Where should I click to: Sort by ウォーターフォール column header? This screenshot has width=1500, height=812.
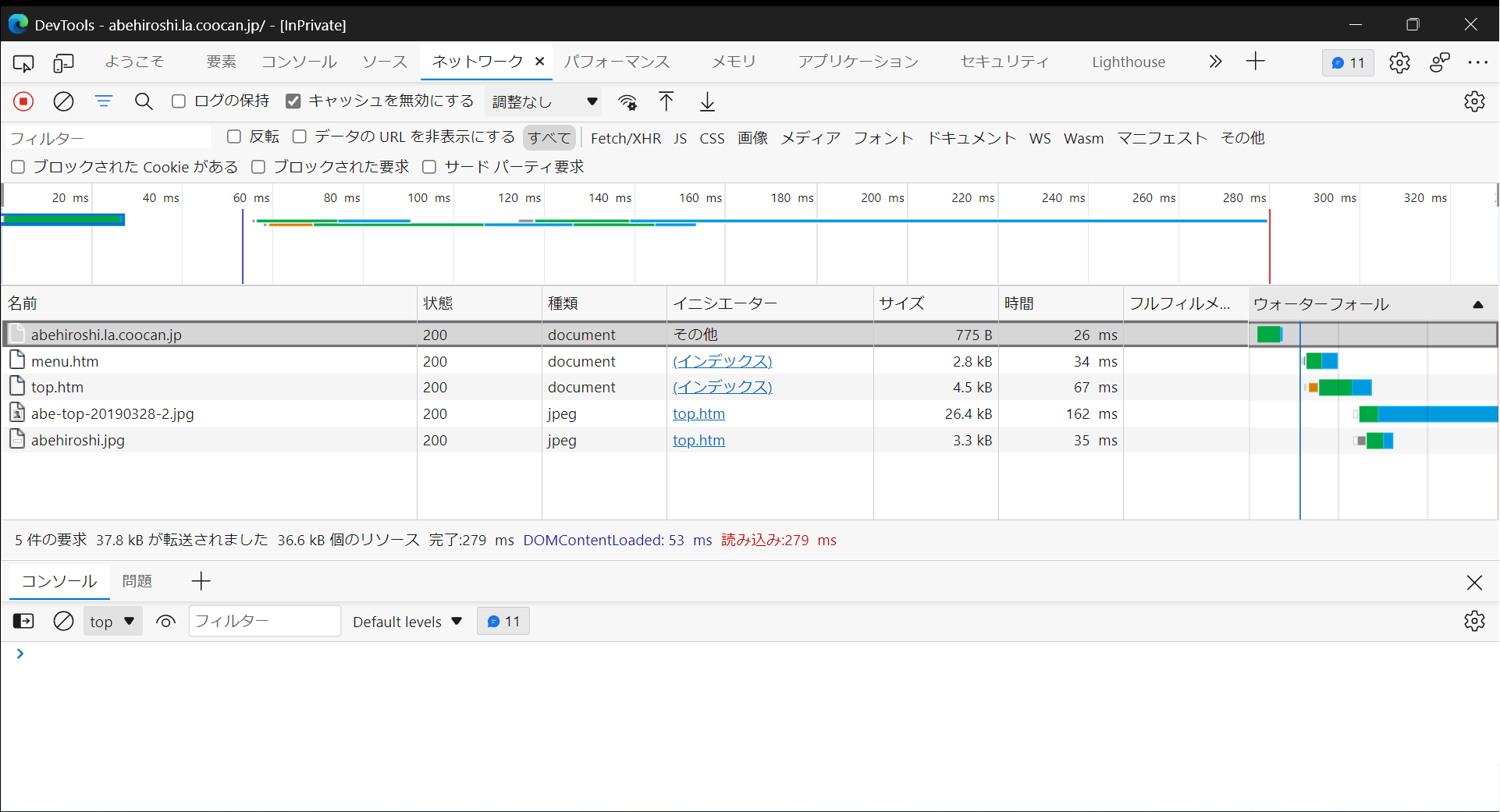pyautogui.click(x=1373, y=303)
